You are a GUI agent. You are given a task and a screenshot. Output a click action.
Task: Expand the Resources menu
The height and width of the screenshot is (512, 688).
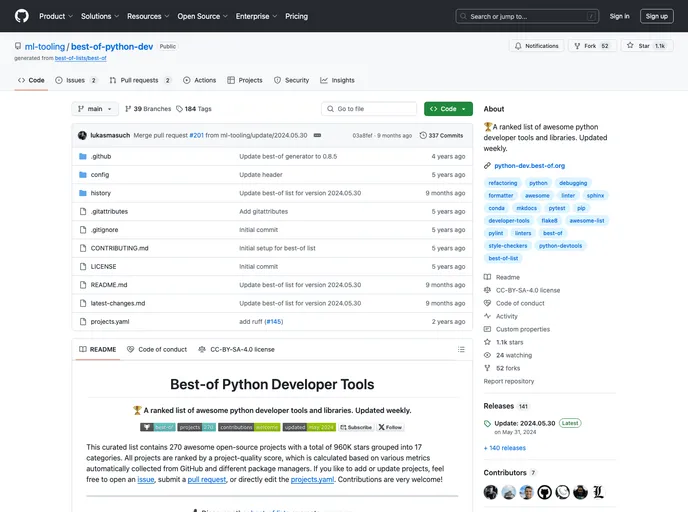click(x=148, y=16)
